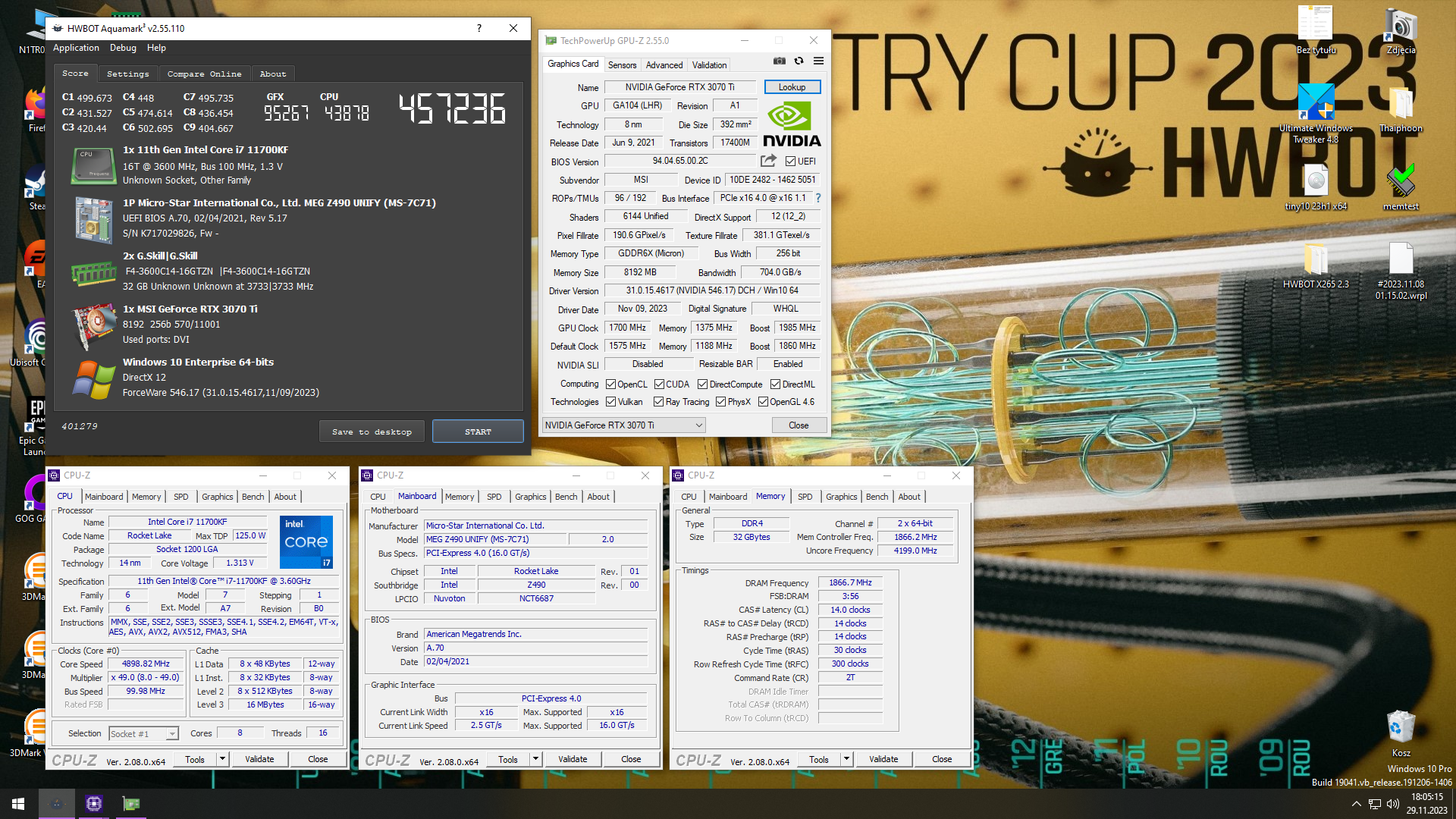Switch to the Advanced tab in GPU-Z
The image size is (1456, 819).
[x=664, y=65]
